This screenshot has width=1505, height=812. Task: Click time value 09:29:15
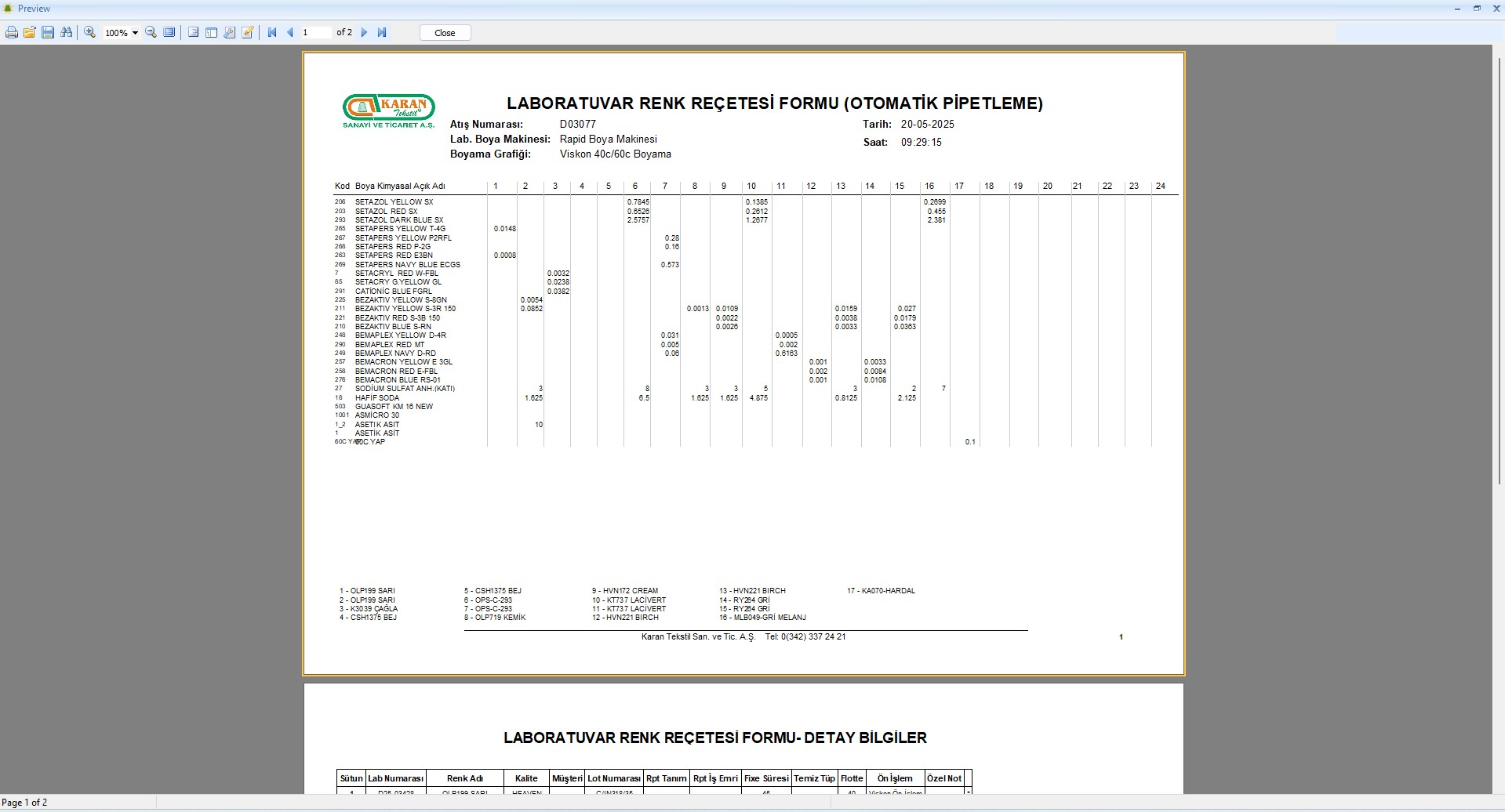(x=922, y=143)
